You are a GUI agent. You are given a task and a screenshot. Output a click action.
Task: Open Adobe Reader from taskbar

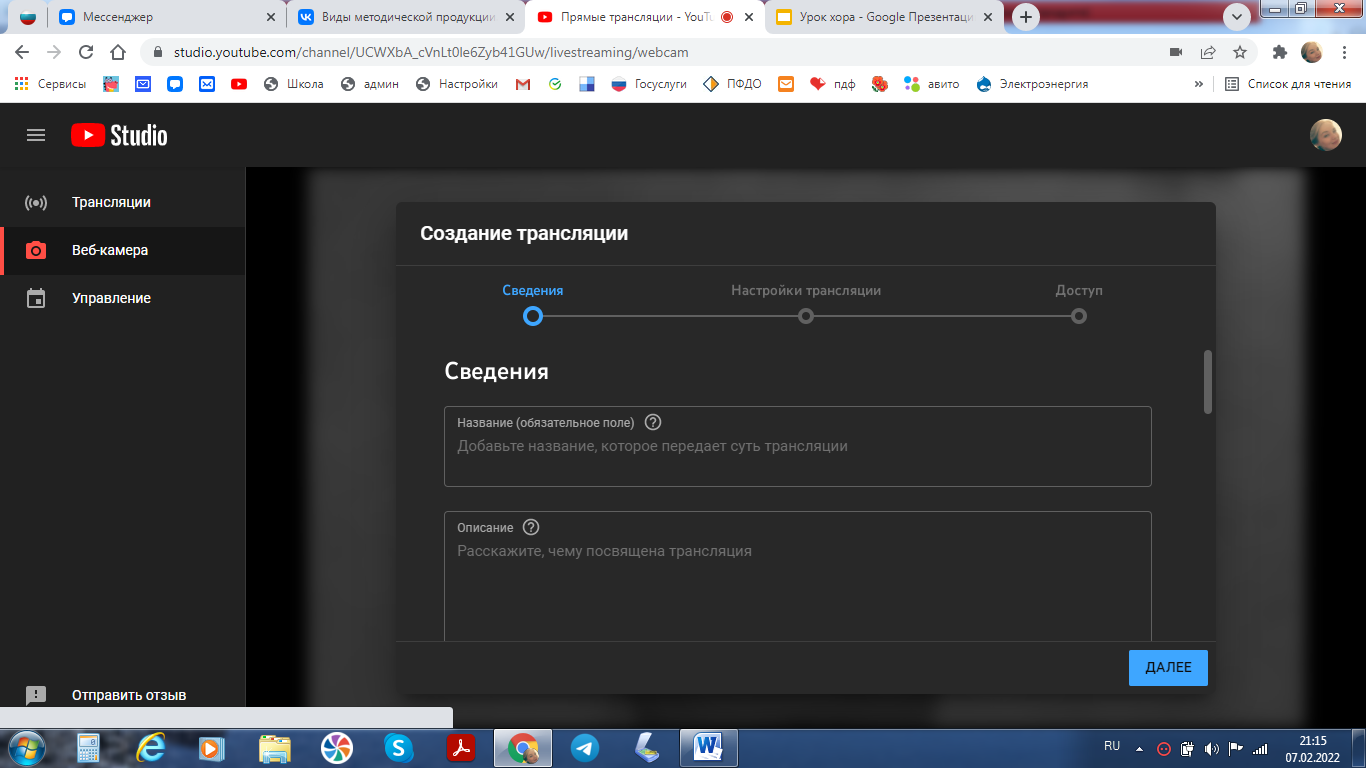[461, 747]
